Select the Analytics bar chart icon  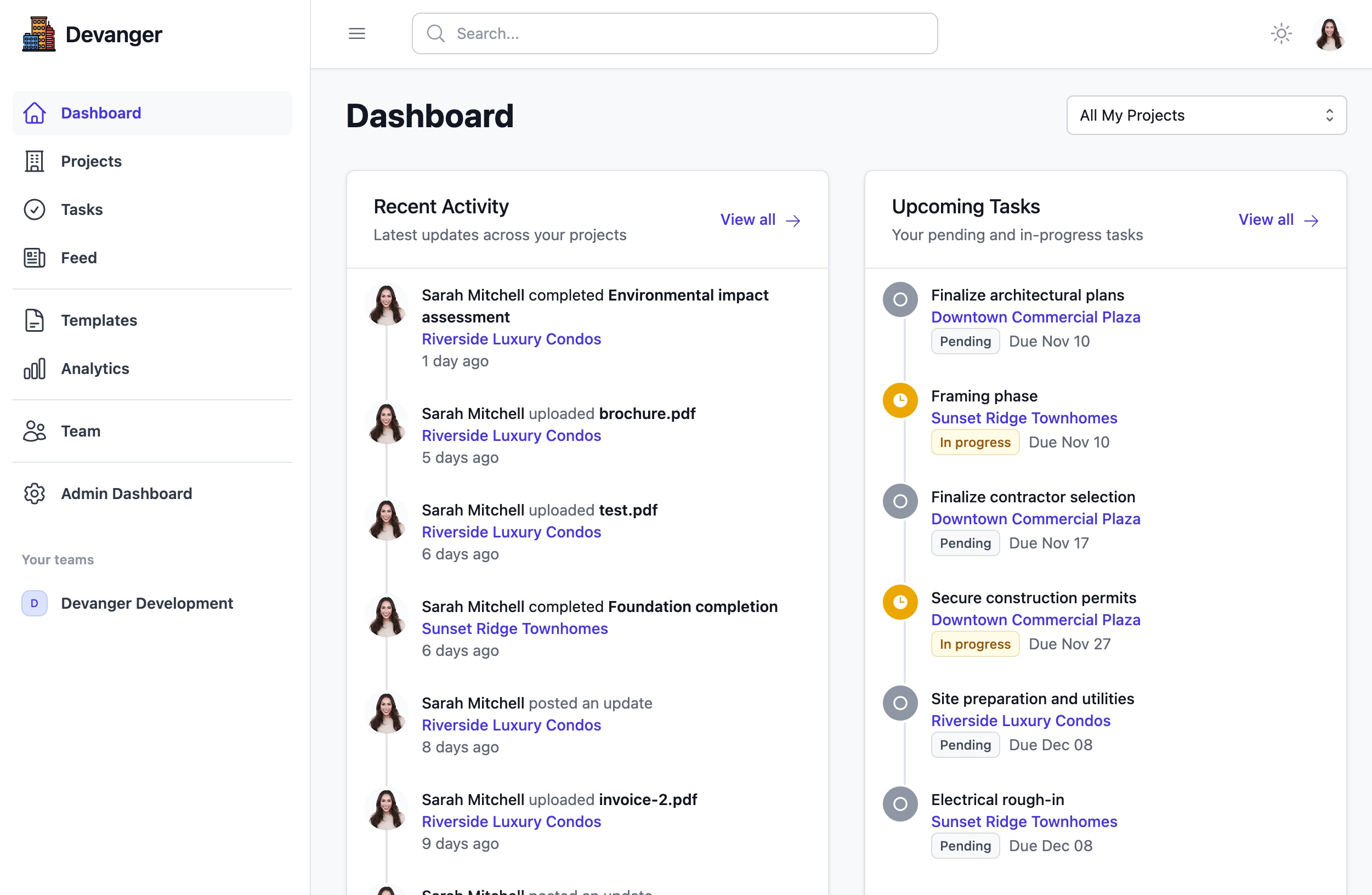[x=34, y=369]
